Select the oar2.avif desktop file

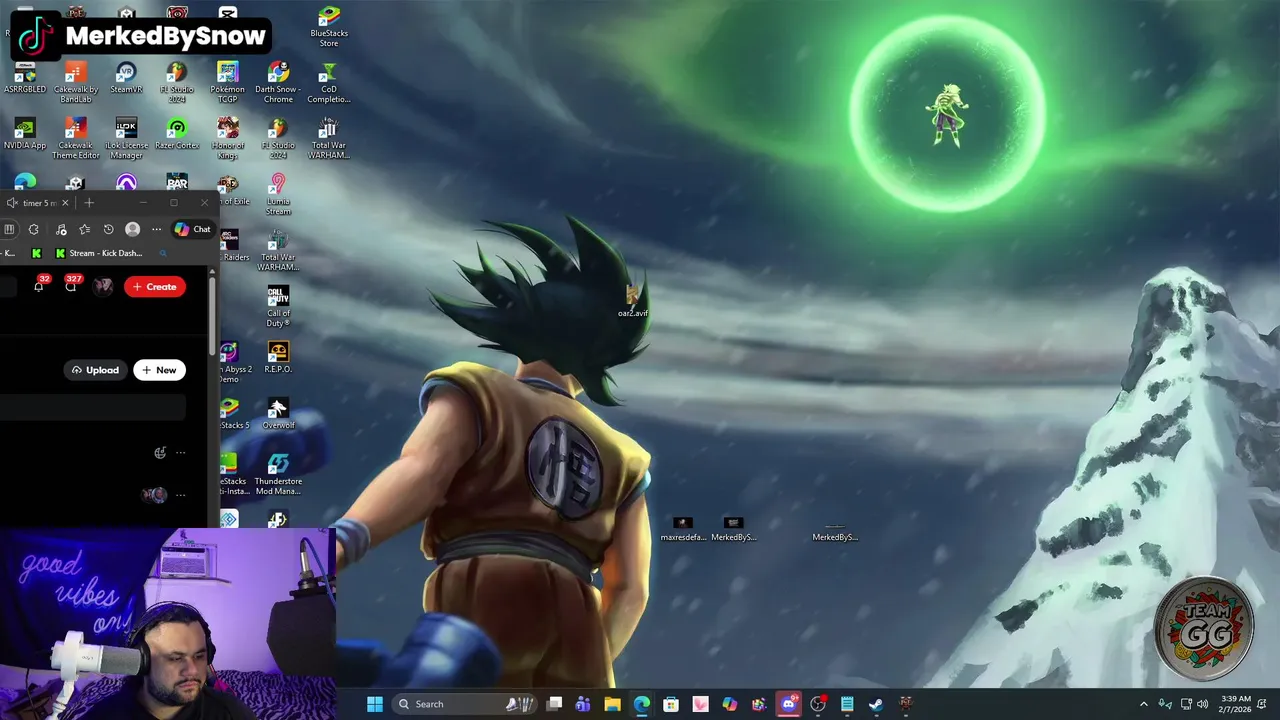coord(632,300)
